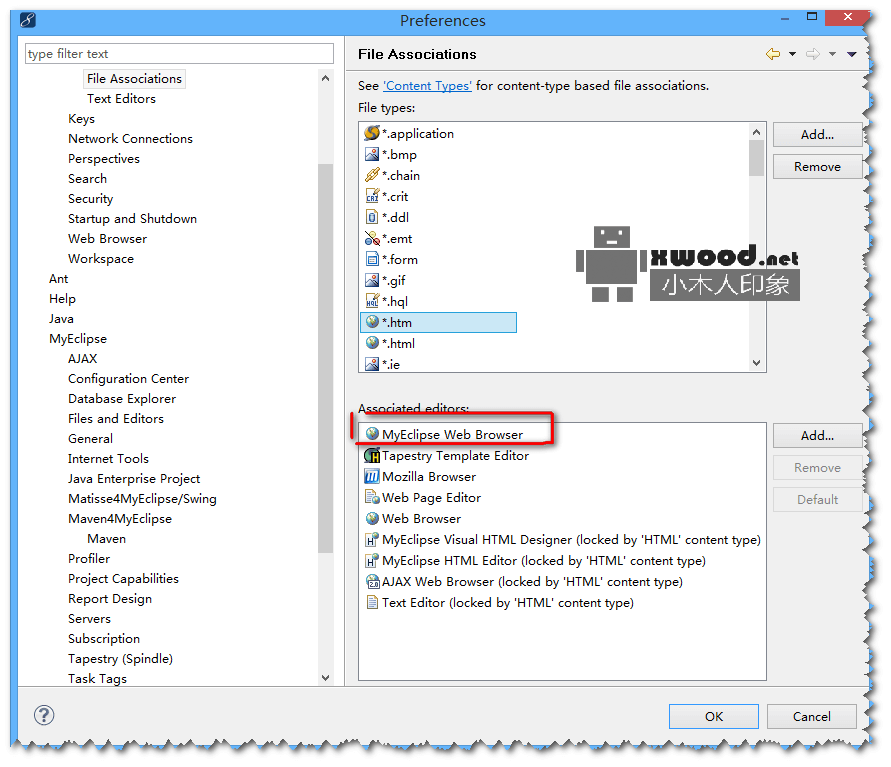Click the *.ddl file type icon

(x=372, y=218)
